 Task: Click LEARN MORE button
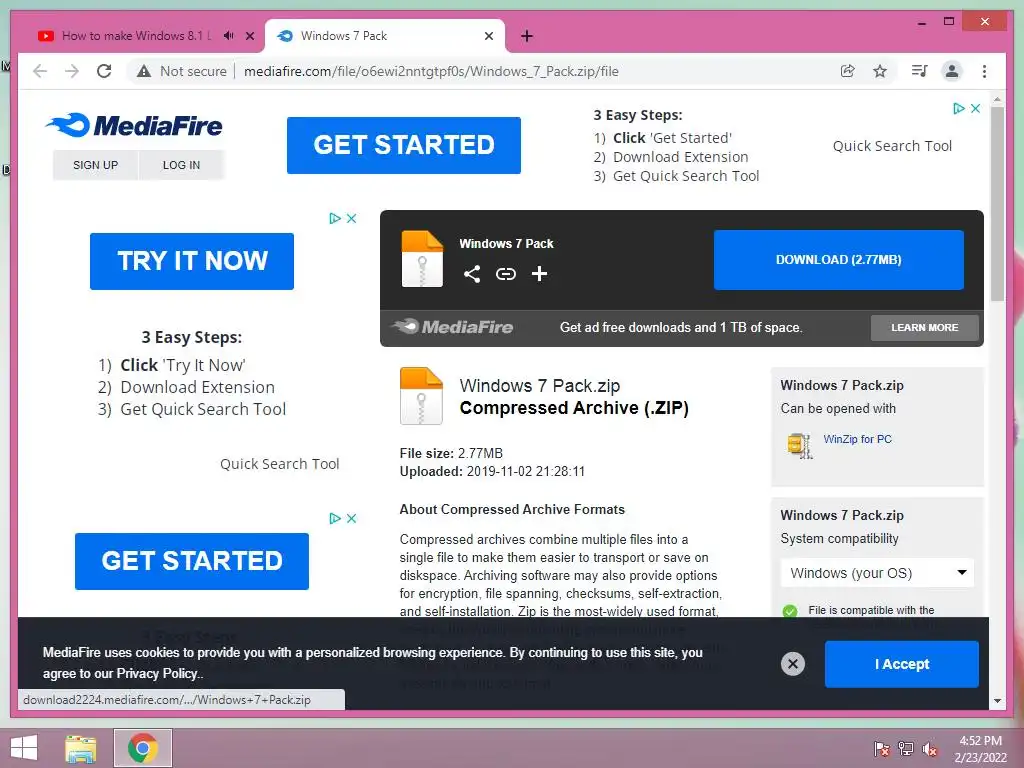coord(925,327)
